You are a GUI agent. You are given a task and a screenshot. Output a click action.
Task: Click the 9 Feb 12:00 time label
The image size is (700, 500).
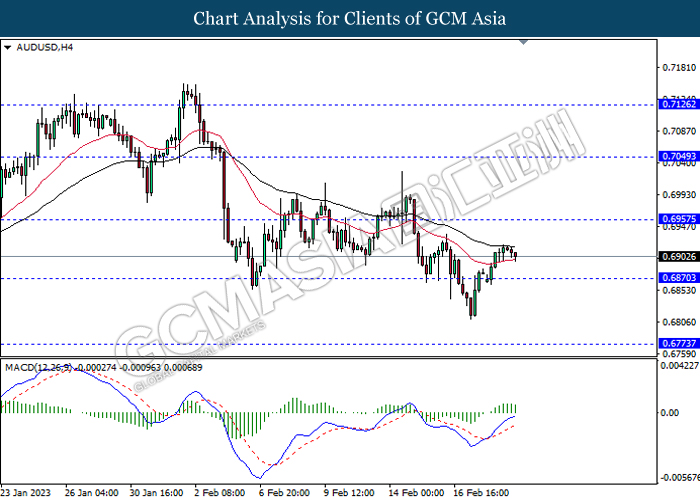[349, 493]
